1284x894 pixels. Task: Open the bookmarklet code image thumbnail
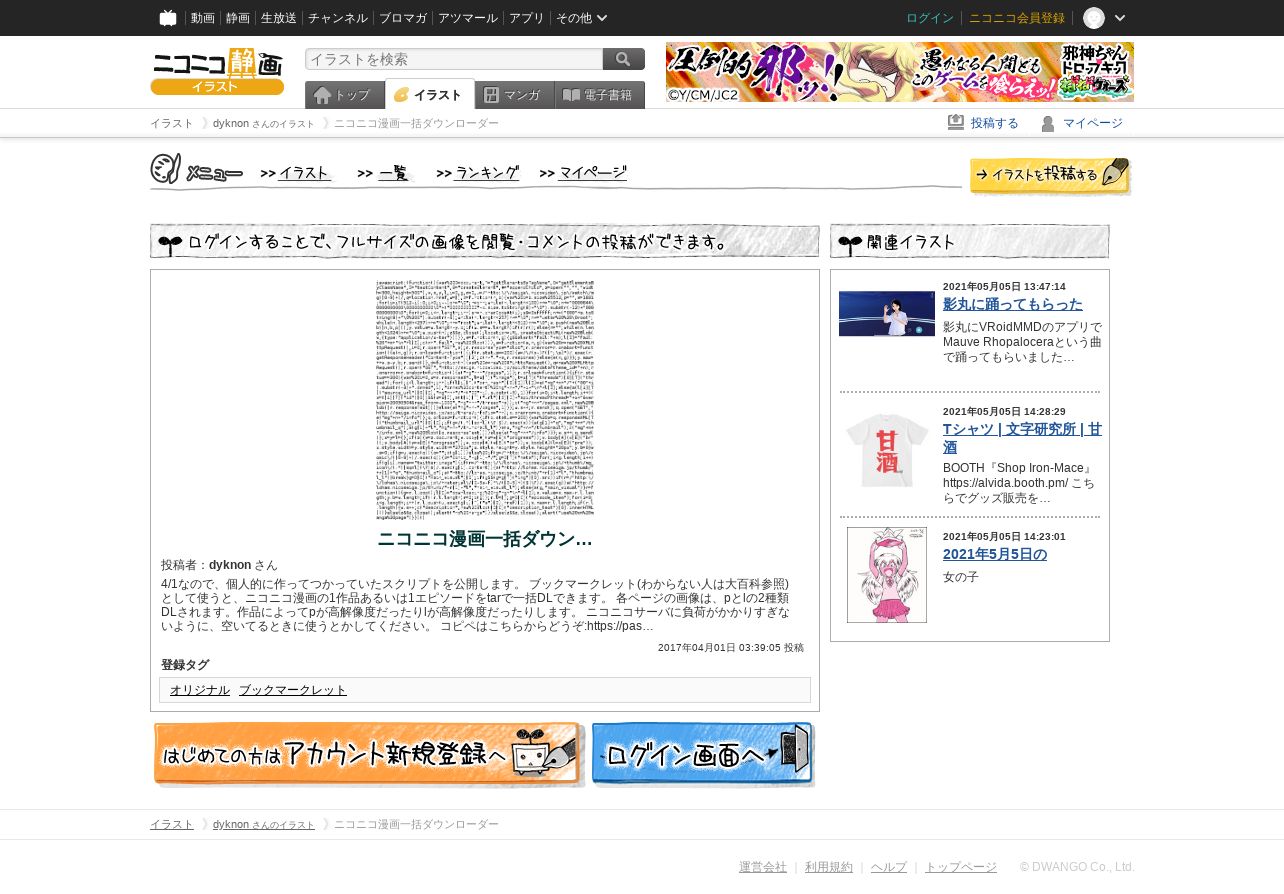485,400
